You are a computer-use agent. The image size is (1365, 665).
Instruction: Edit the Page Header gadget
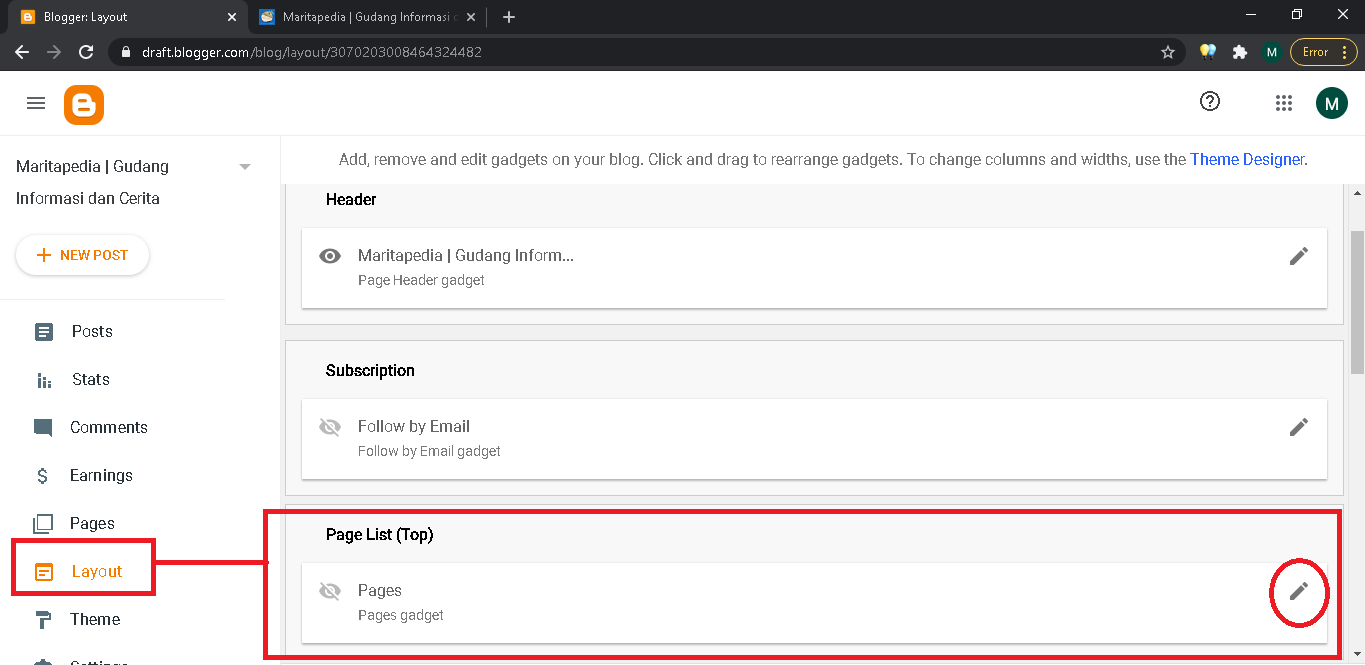pyautogui.click(x=1298, y=256)
